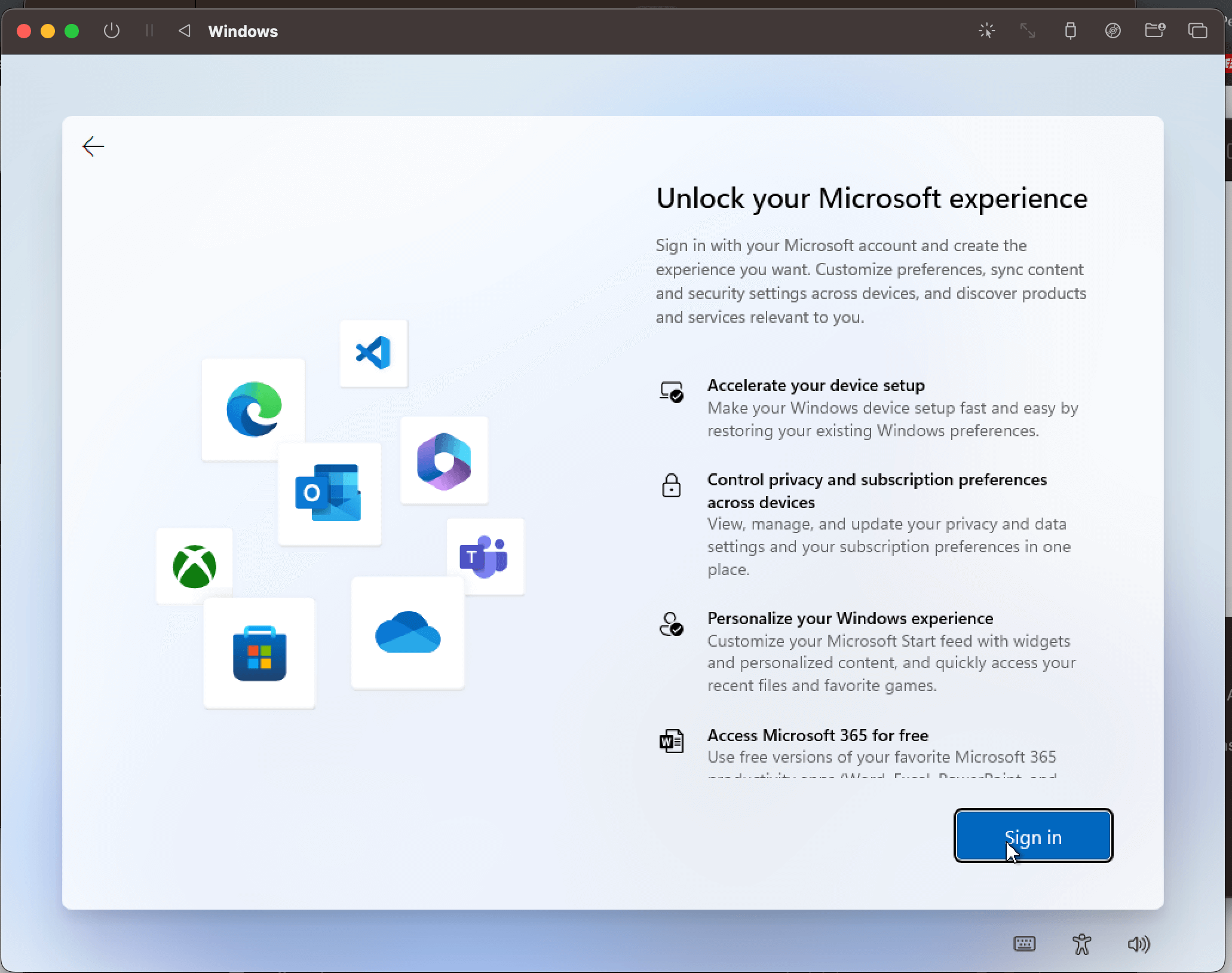Click the Microsoft Teams icon tile
Screen dimensions: 1232x973
click(485, 556)
